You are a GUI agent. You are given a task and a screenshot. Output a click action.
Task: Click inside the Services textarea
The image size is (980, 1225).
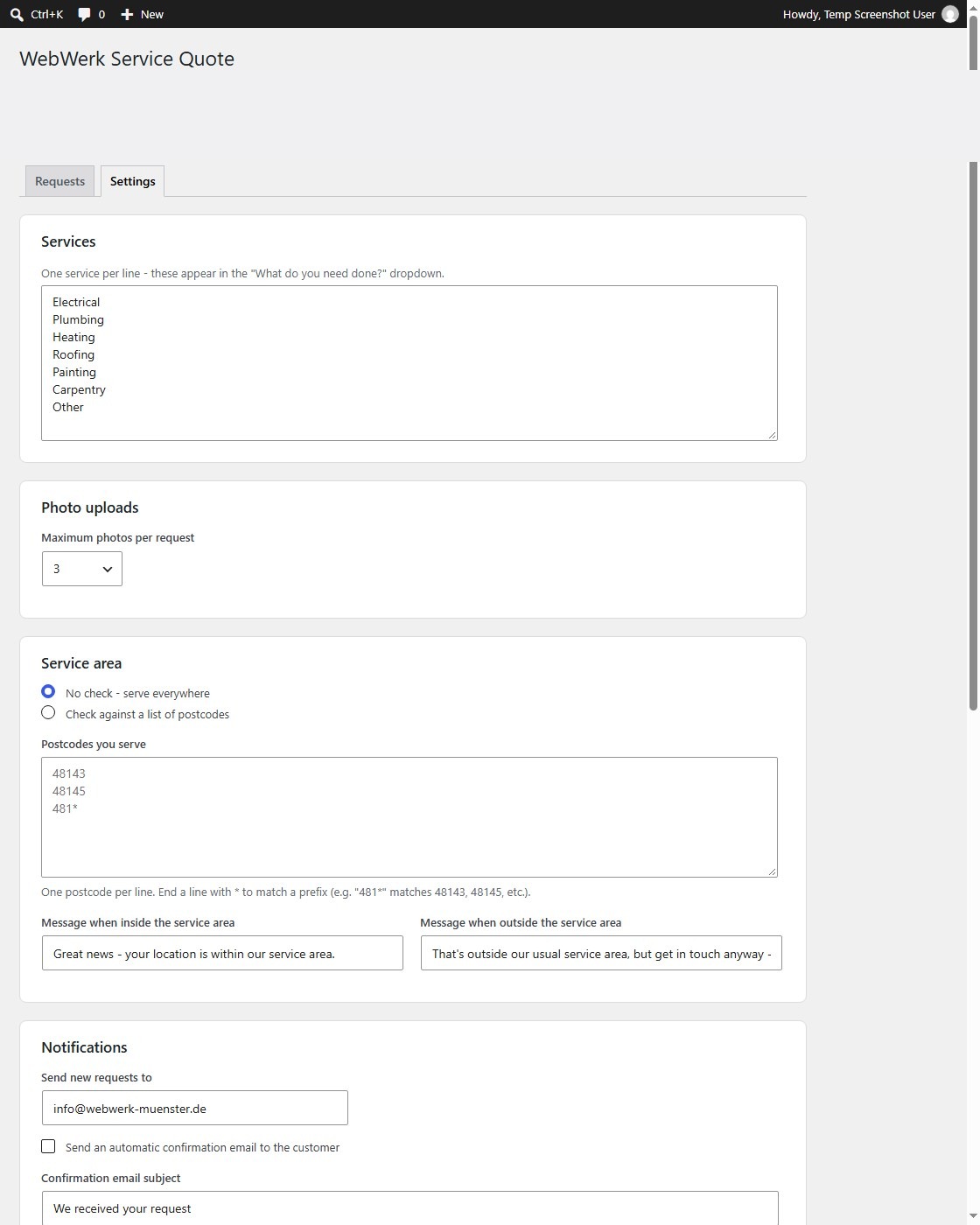pos(409,363)
